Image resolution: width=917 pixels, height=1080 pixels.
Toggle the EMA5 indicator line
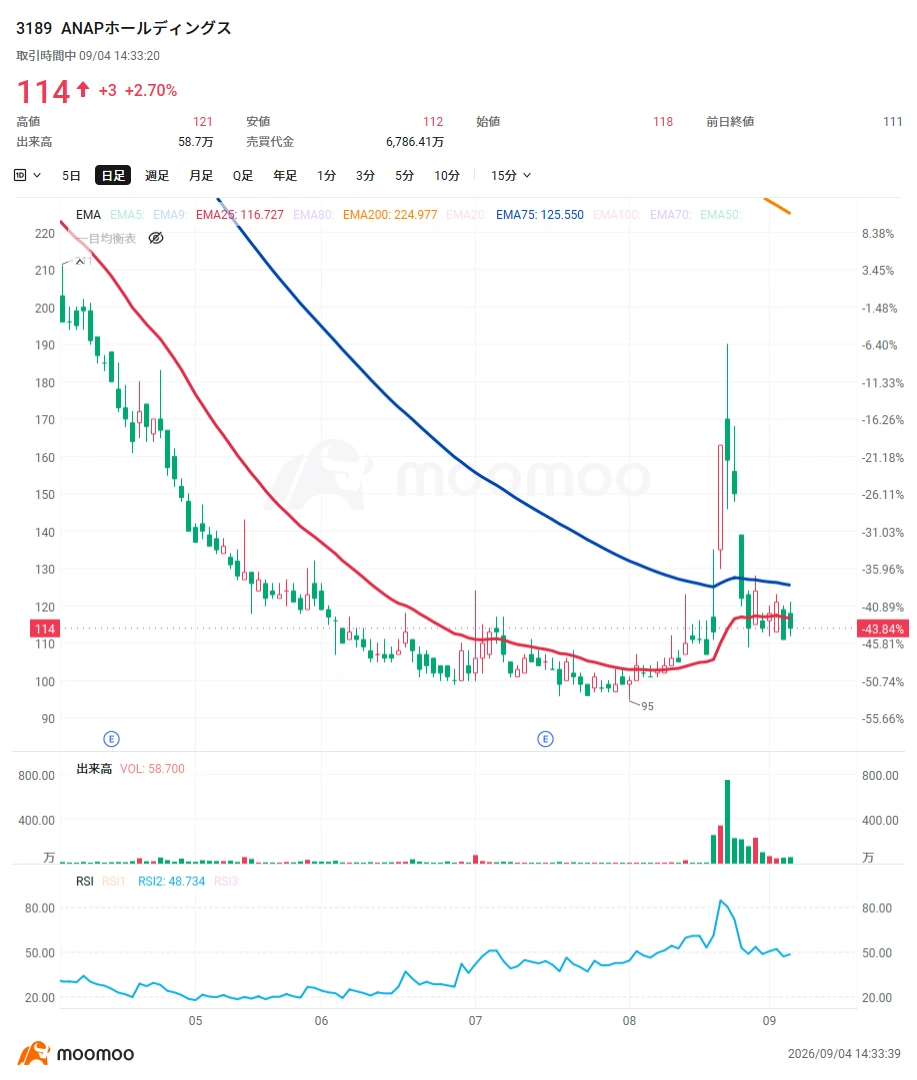(x=127, y=215)
